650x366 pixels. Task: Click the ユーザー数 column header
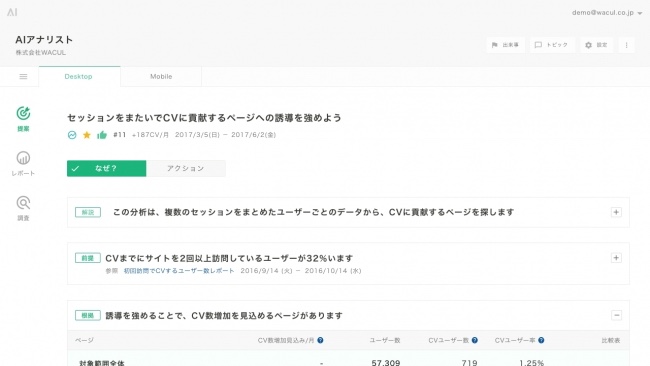(x=385, y=340)
